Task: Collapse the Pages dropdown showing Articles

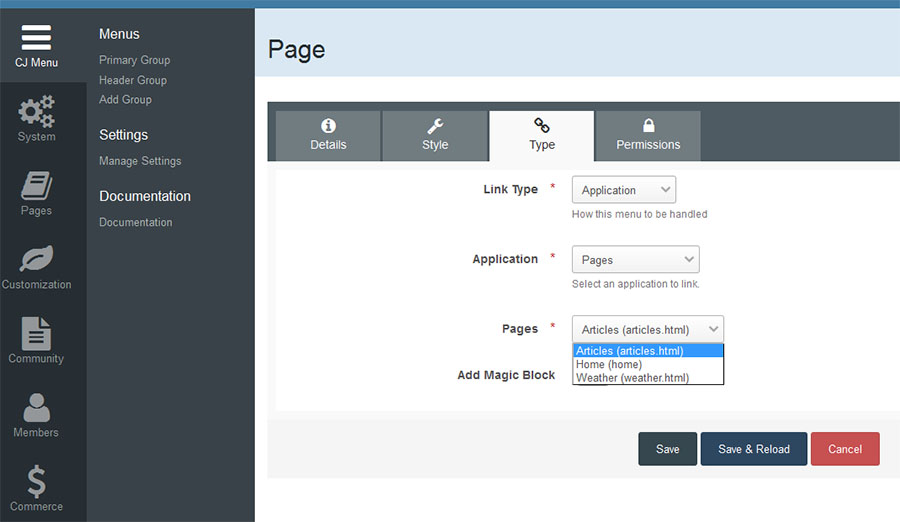Action: pyautogui.click(x=647, y=330)
